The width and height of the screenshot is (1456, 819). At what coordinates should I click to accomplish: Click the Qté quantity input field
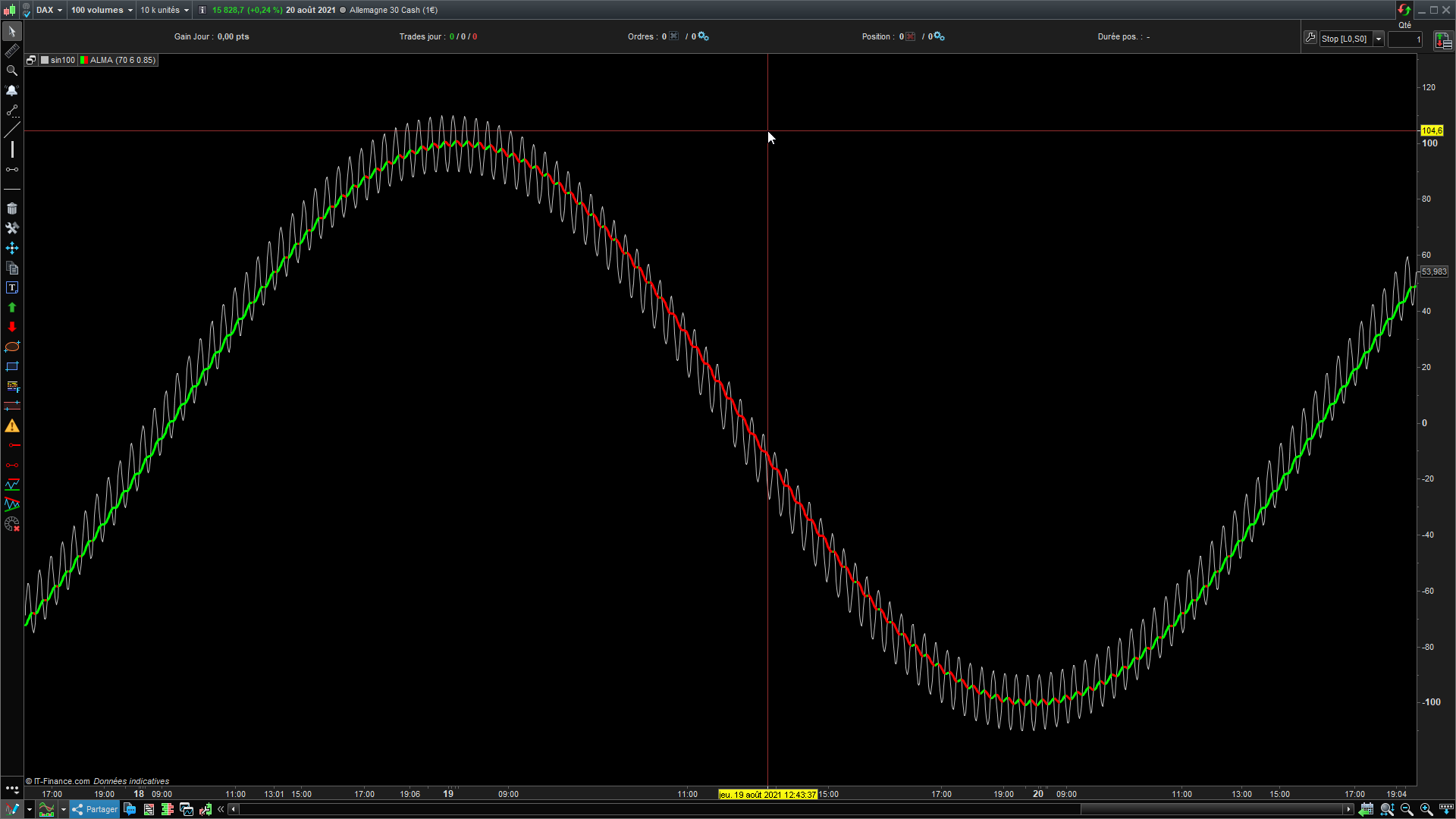1405,39
